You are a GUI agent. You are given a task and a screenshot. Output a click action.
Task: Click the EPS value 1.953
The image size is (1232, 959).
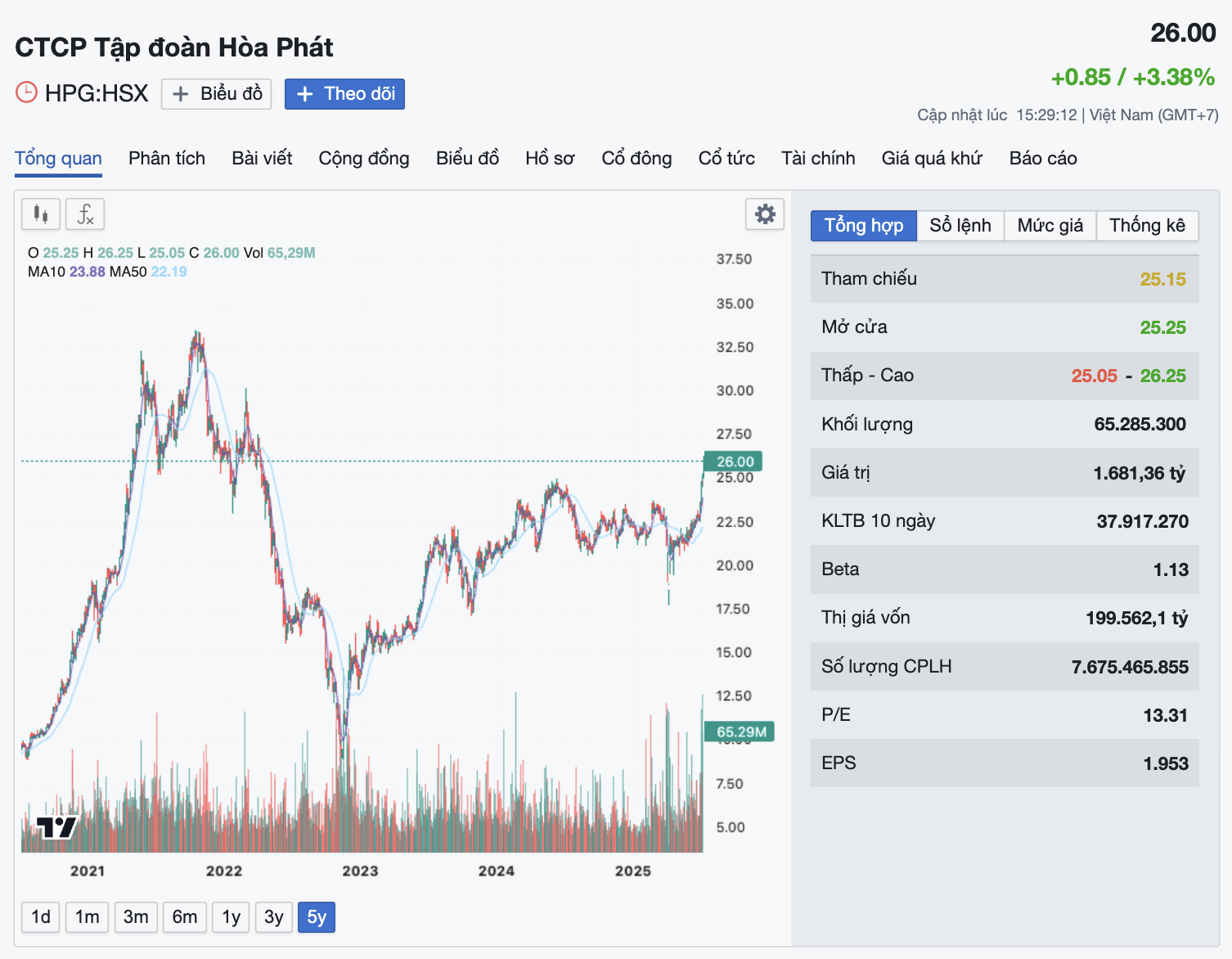click(1166, 763)
